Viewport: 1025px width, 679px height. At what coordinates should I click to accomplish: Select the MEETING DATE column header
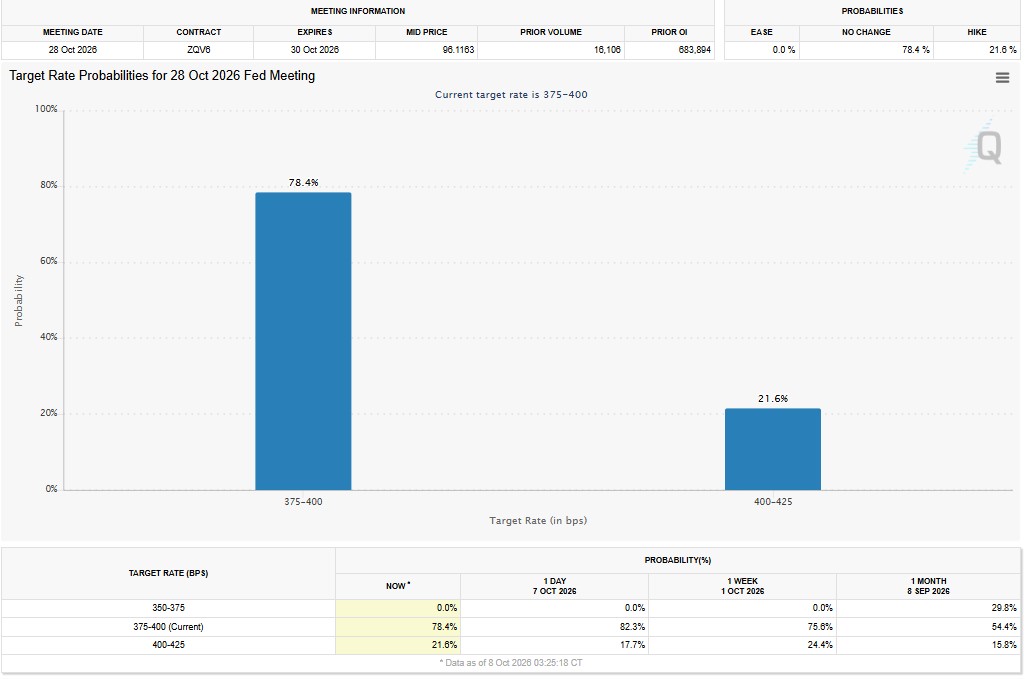[x=73, y=32]
